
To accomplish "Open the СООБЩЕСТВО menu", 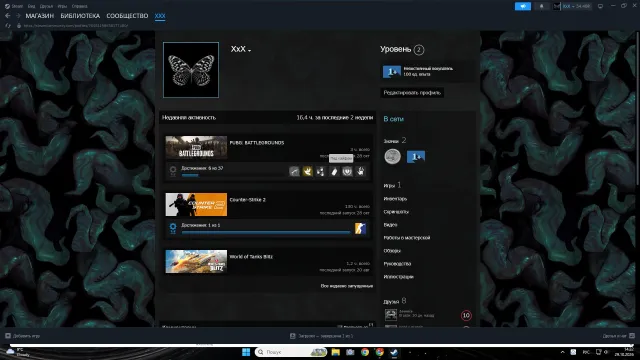I will click(127, 16).
